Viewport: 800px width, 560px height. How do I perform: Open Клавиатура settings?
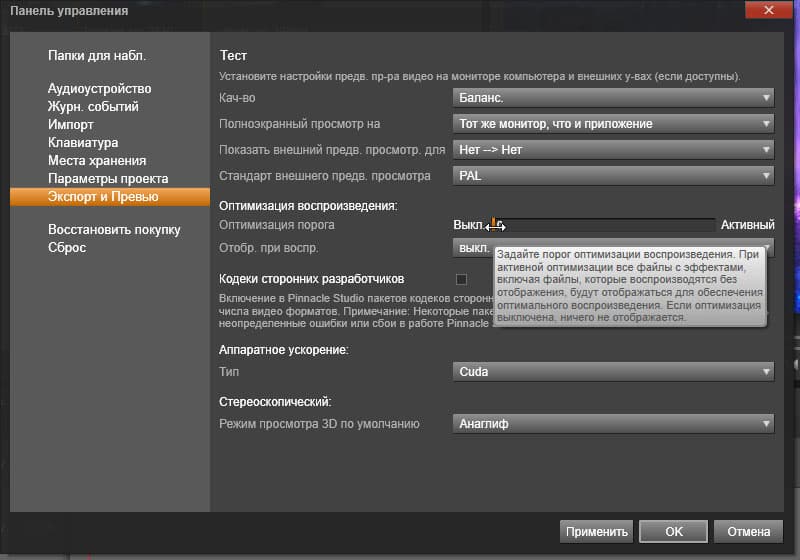[x=83, y=142]
